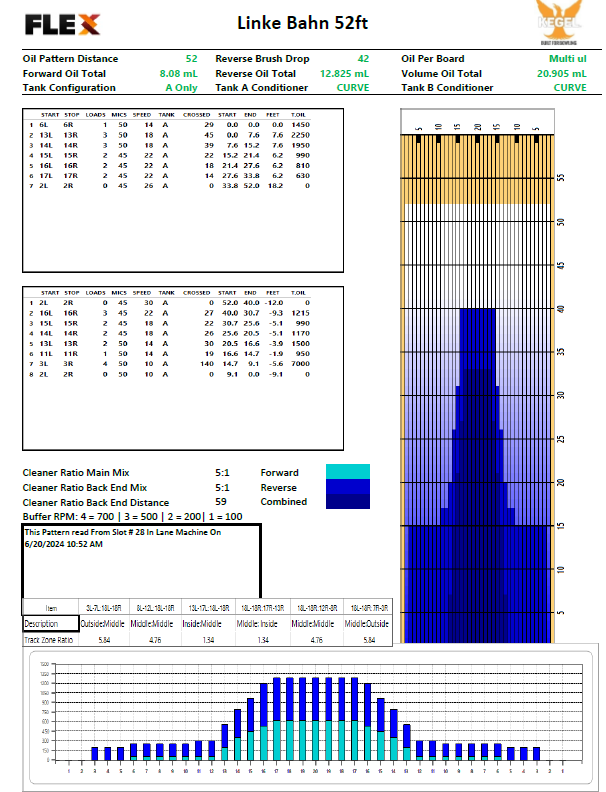Click the 'Pattern read From Slot # 28' note
This screenshot has width=606, height=792.
click(123, 538)
